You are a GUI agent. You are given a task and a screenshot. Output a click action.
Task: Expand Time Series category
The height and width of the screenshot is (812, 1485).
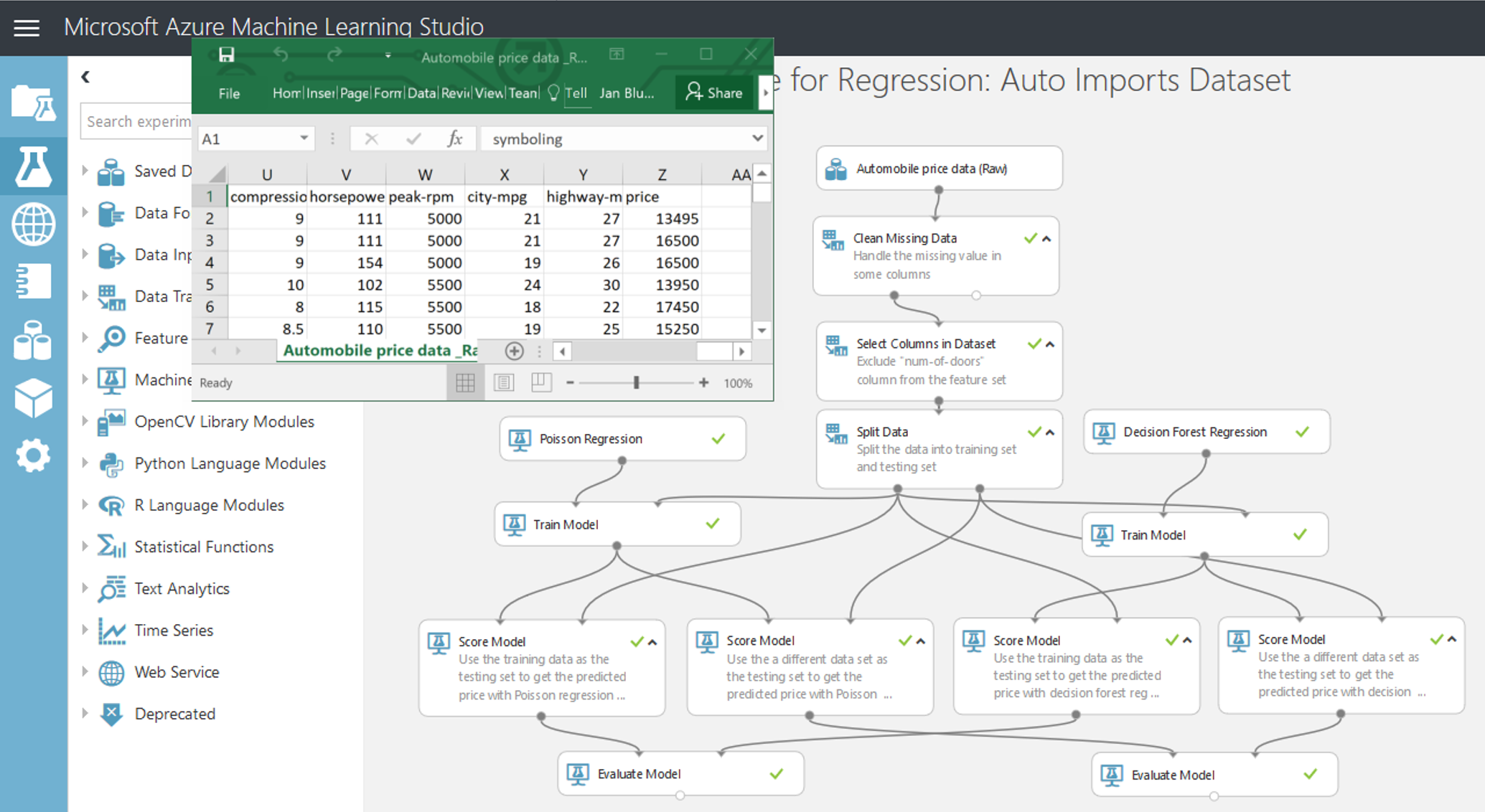[85, 629]
